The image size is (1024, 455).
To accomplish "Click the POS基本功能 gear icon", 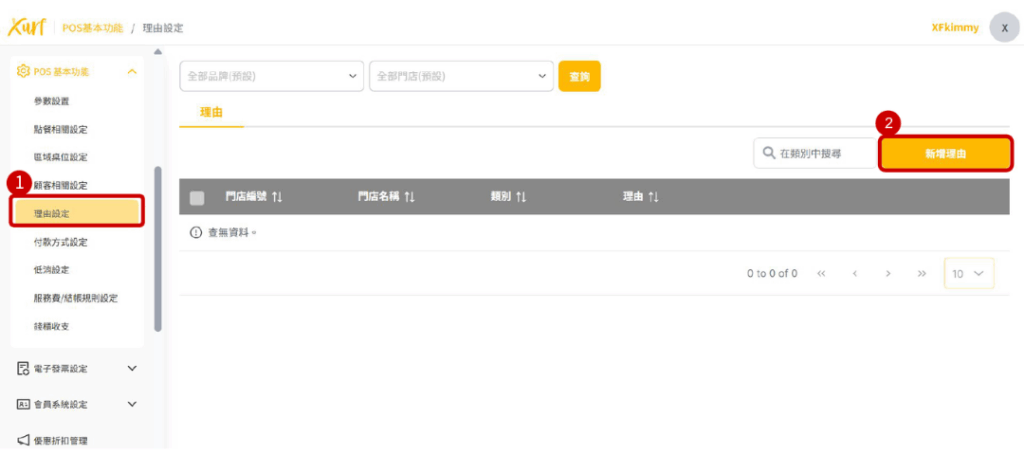I will [23, 72].
